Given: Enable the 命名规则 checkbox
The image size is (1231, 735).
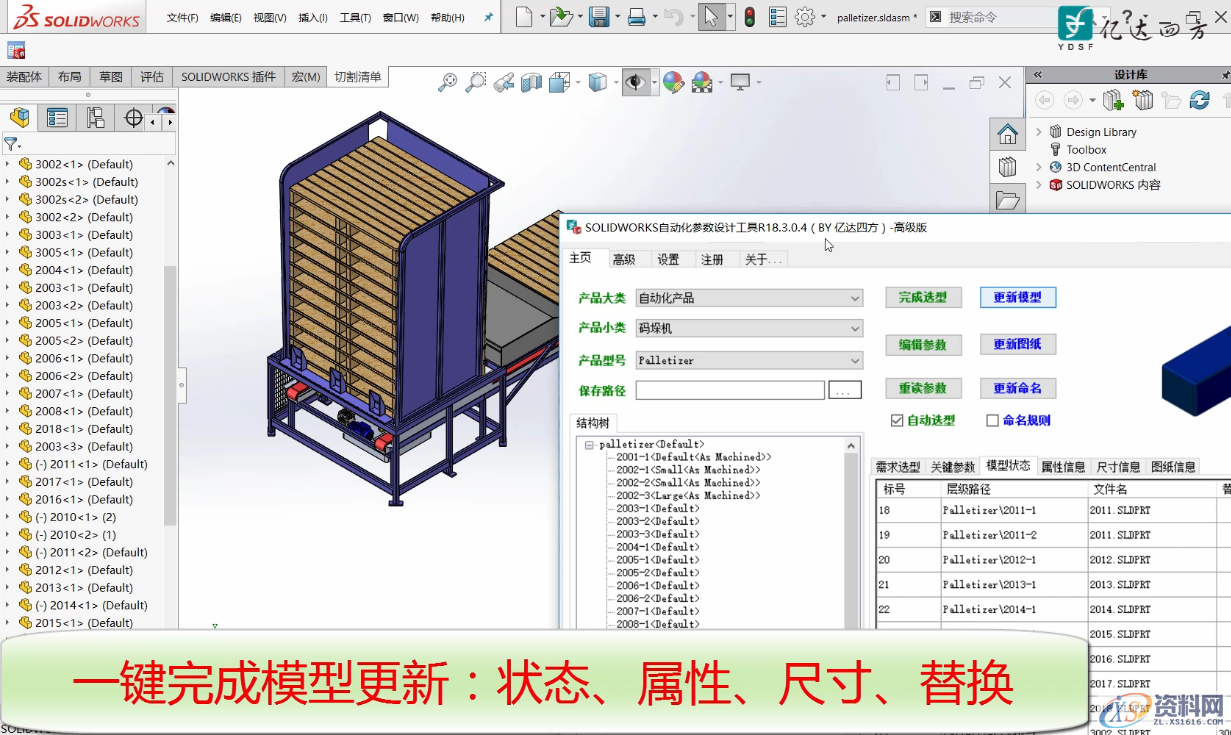Looking at the screenshot, I should (992, 419).
